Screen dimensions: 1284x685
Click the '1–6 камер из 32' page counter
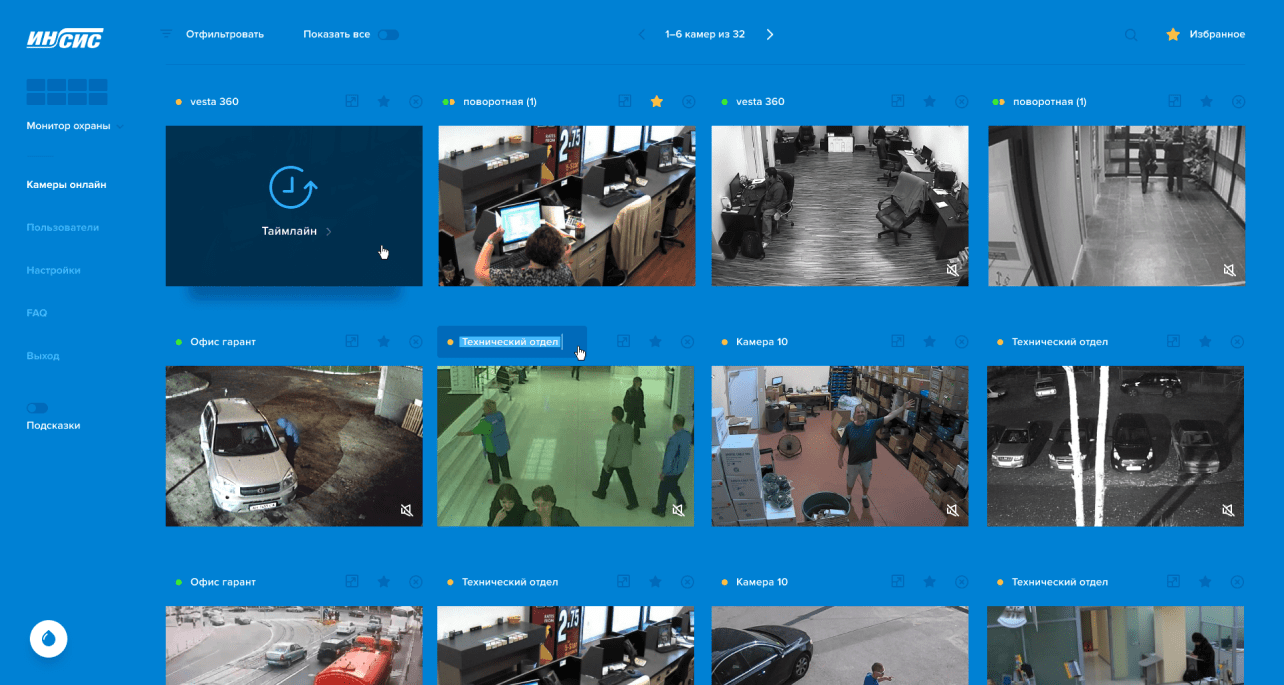705,35
